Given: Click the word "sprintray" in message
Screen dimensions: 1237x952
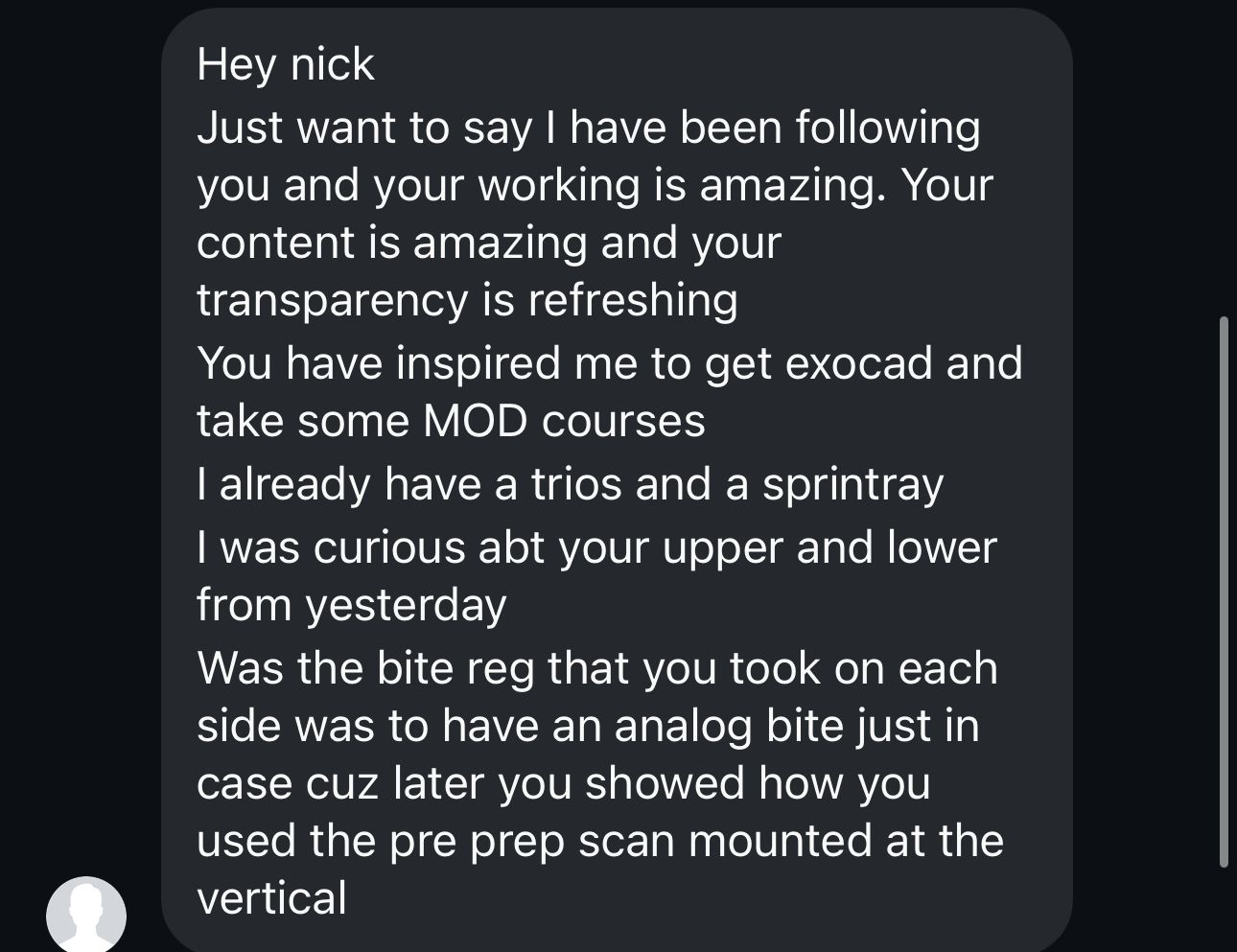Looking at the screenshot, I should click(852, 485).
